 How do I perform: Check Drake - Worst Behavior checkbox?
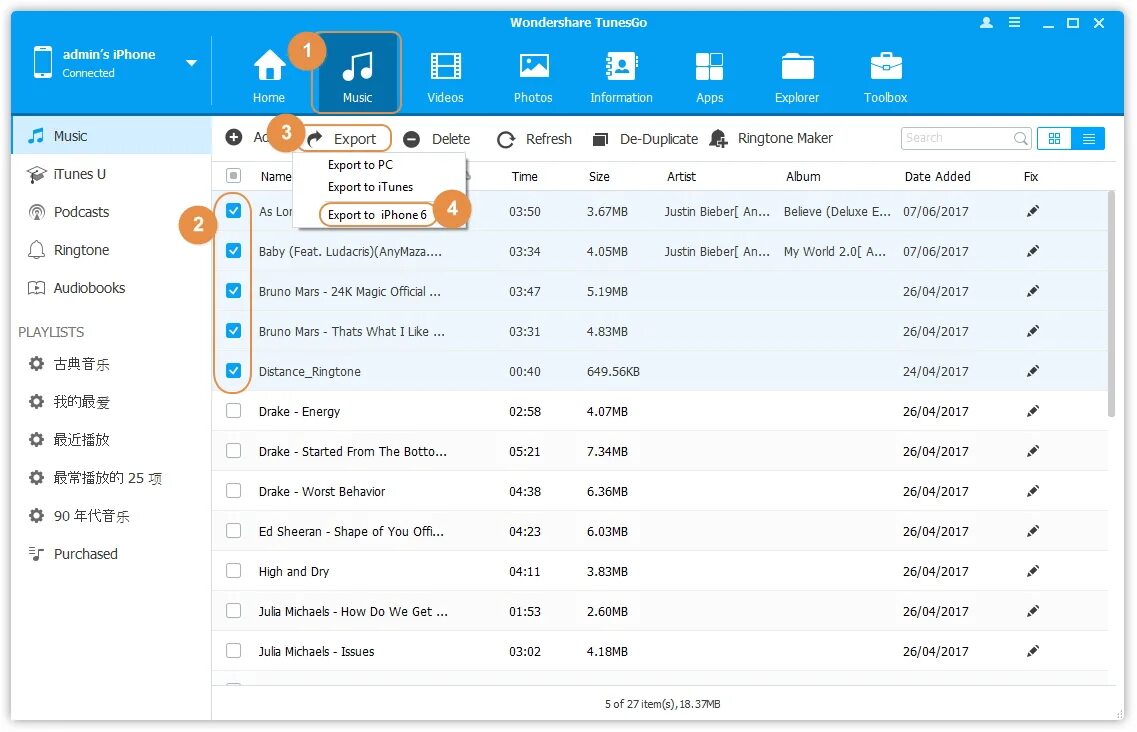[233, 490]
